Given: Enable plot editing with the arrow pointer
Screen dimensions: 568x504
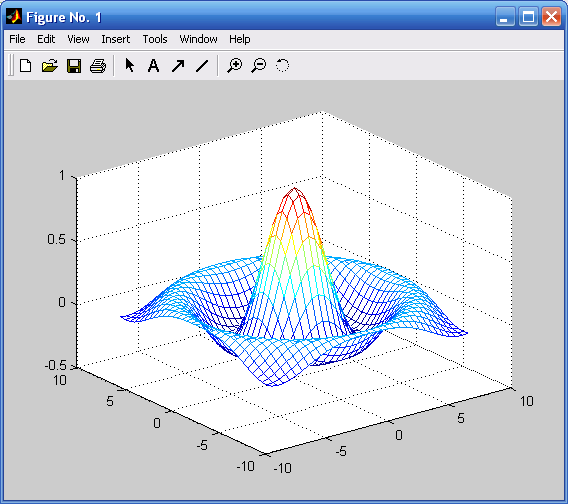Looking at the screenshot, I should (129, 66).
